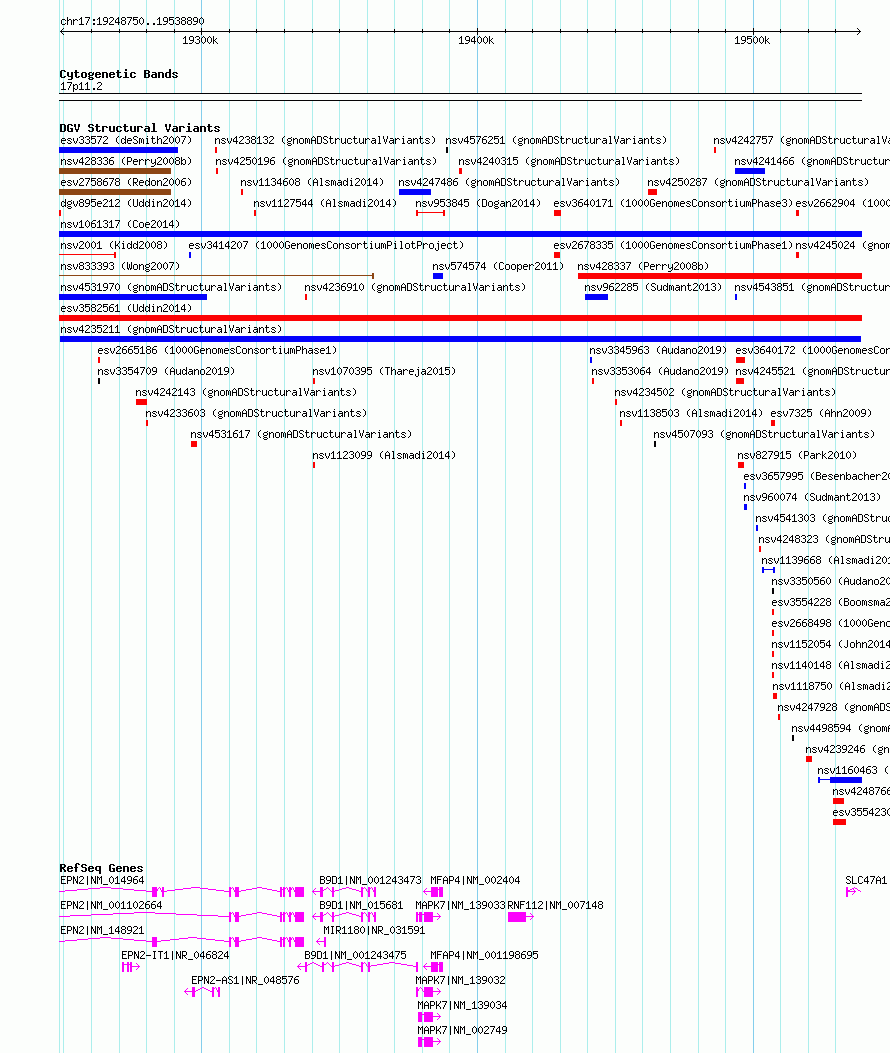Open nsv4498594 variant label
The width and height of the screenshot is (890, 1053).
point(840,728)
